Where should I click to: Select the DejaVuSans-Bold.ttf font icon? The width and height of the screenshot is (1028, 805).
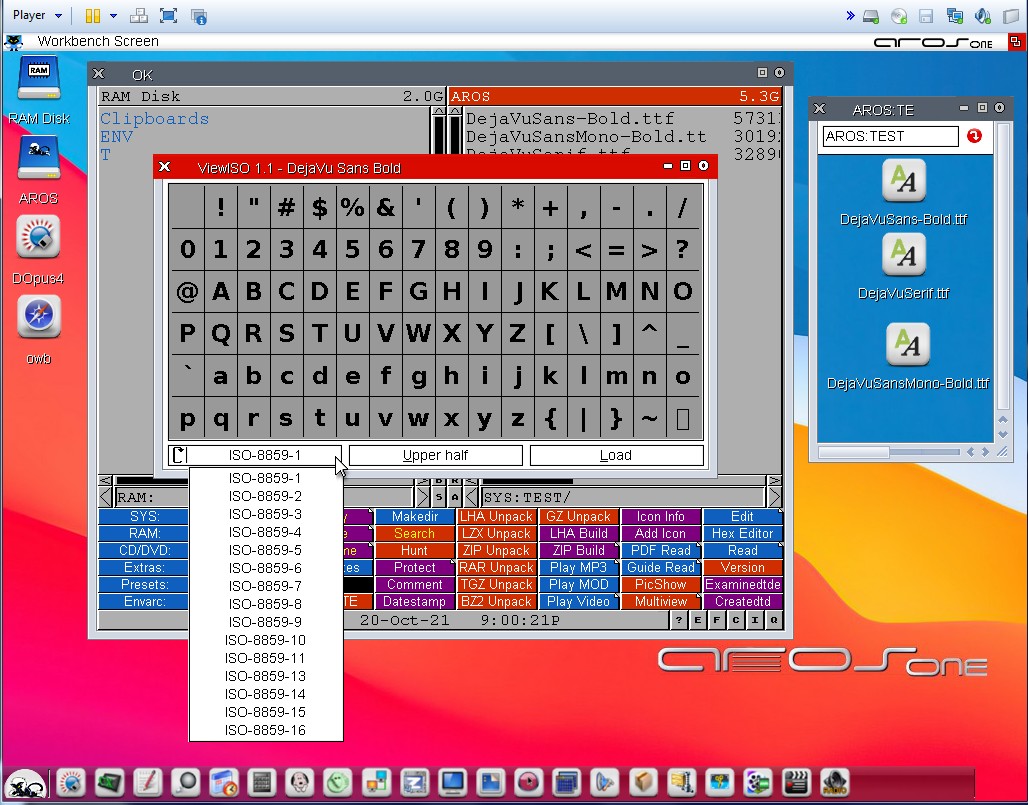click(x=904, y=182)
